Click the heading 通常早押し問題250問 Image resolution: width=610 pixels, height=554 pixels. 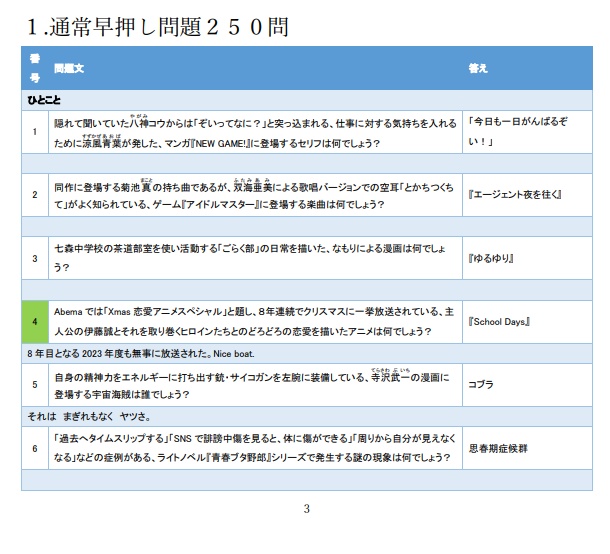point(158,27)
